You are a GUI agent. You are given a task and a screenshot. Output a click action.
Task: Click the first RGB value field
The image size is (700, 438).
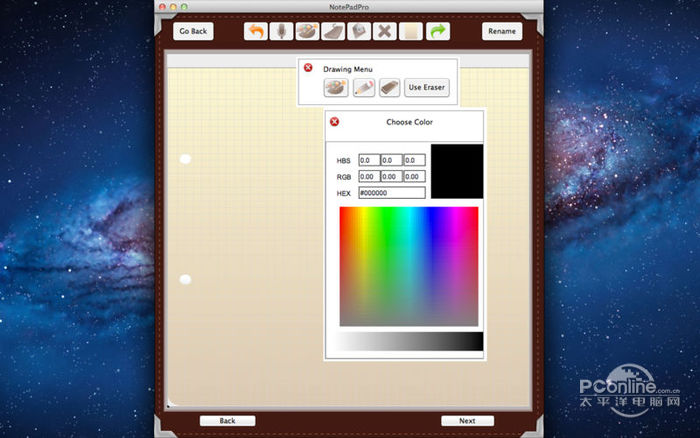point(369,176)
